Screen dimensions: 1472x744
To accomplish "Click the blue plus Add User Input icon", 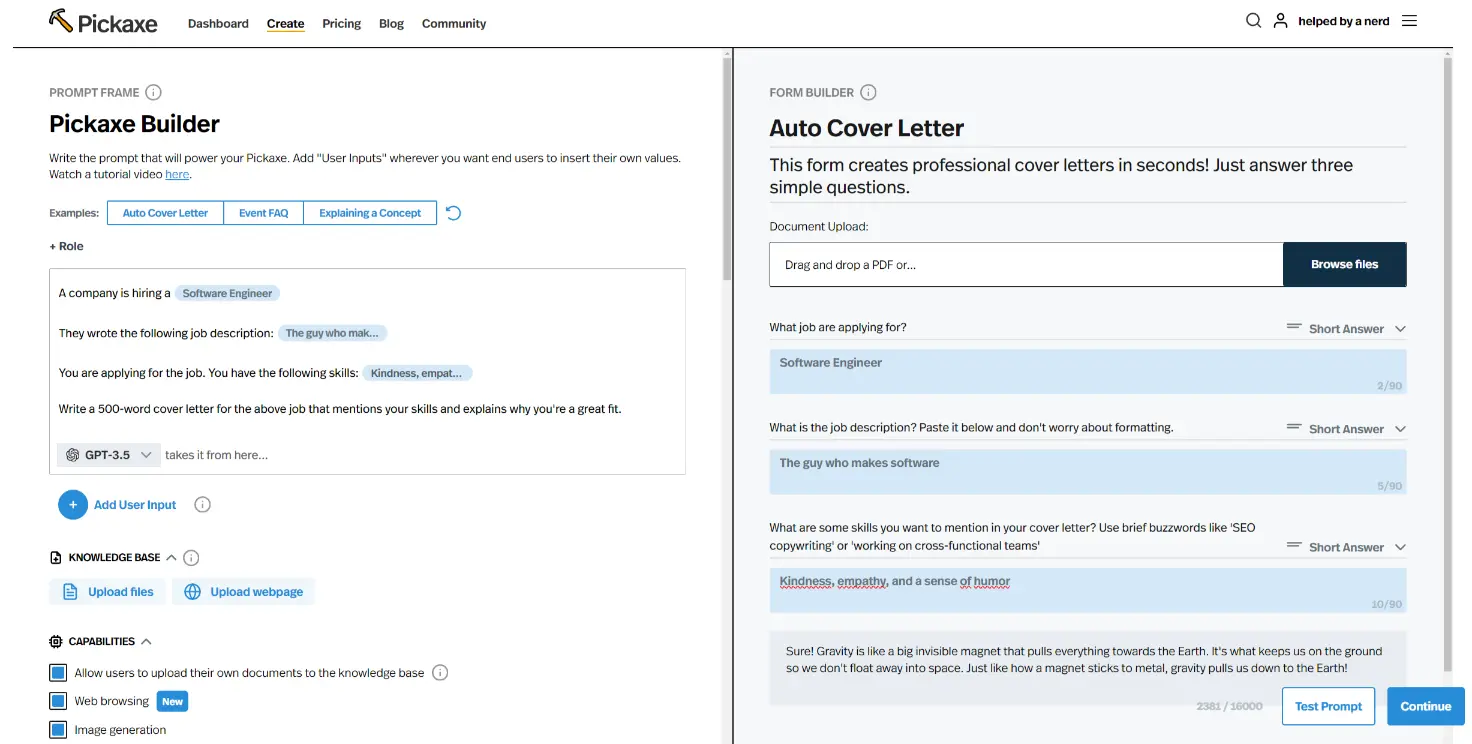I will (x=73, y=505).
